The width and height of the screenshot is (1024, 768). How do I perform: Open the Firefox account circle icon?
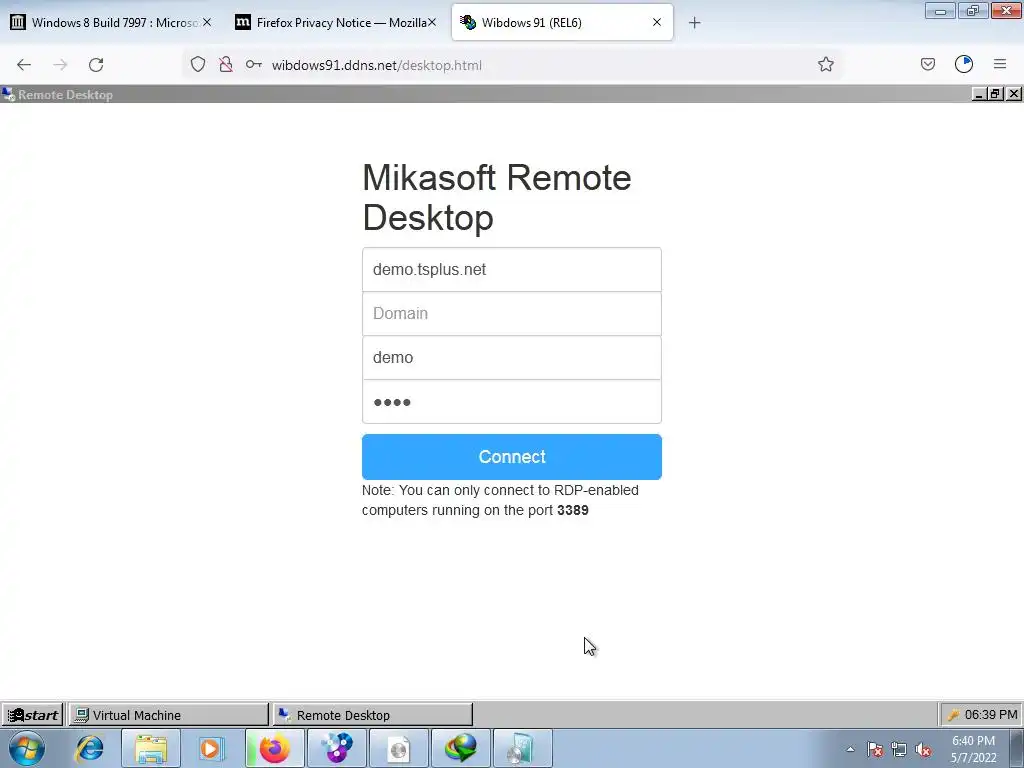pos(964,64)
